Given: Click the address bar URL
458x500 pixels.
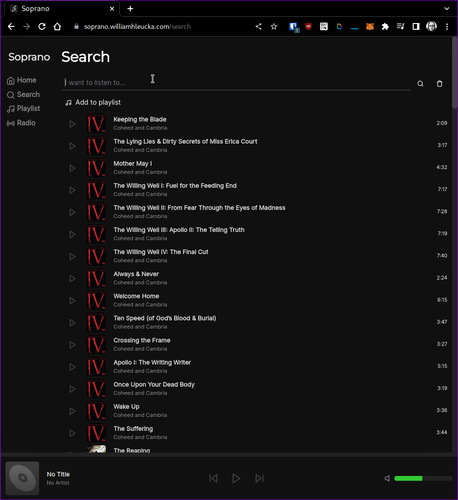Looking at the screenshot, I should click(x=137, y=27).
